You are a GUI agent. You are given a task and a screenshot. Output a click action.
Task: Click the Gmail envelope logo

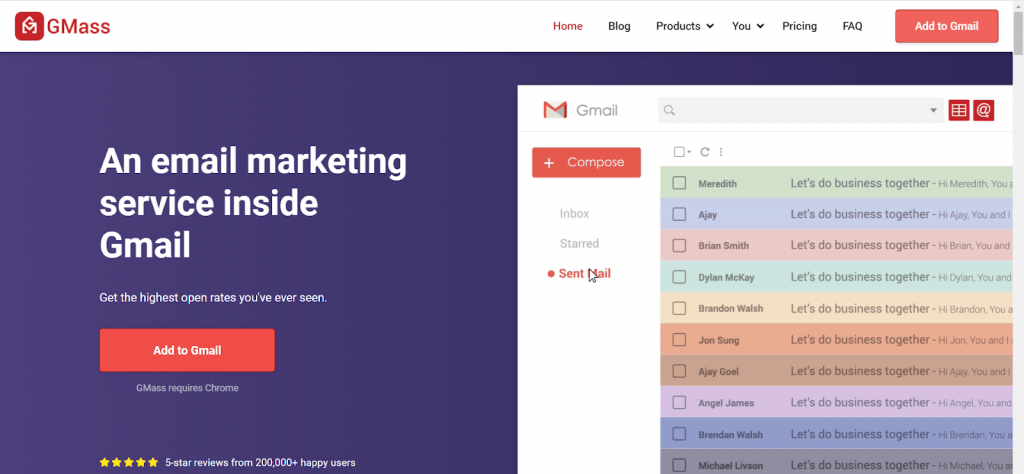coord(555,110)
